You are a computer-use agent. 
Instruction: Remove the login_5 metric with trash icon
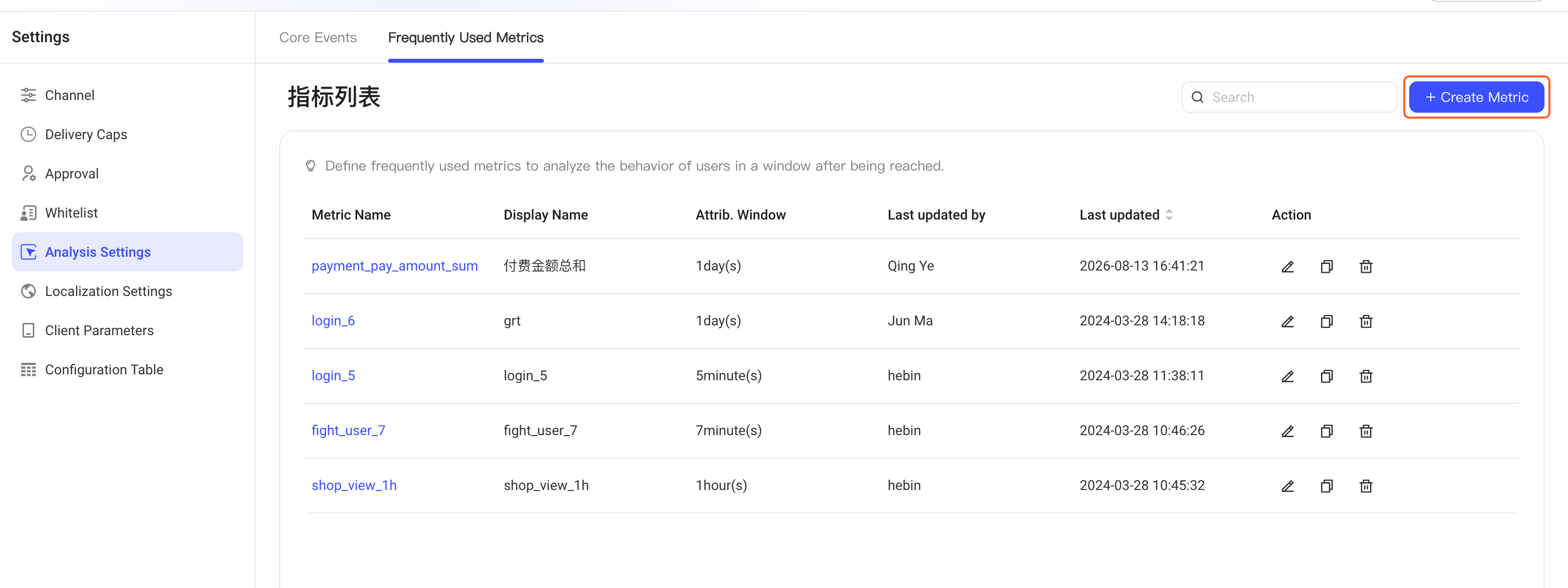pyautogui.click(x=1366, y=376)
